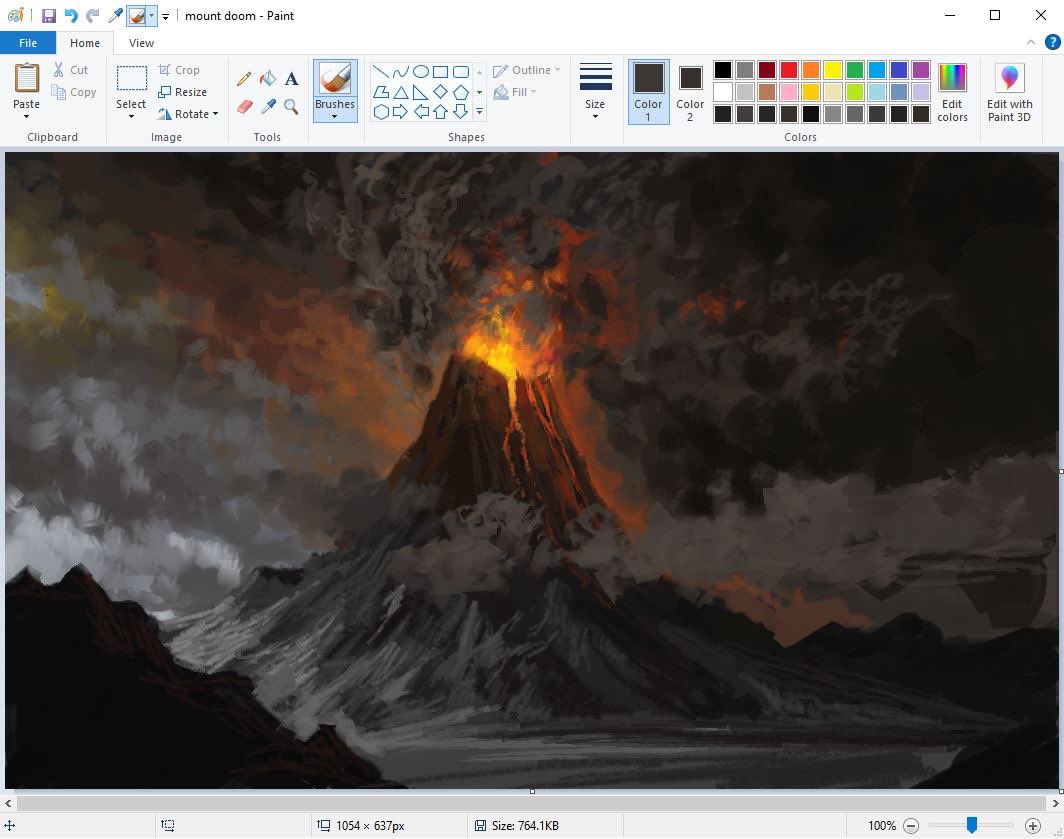Expand the Brushes dropdown arrow
This screenshot has height=839, width=1064.
[x=335, y=117]
